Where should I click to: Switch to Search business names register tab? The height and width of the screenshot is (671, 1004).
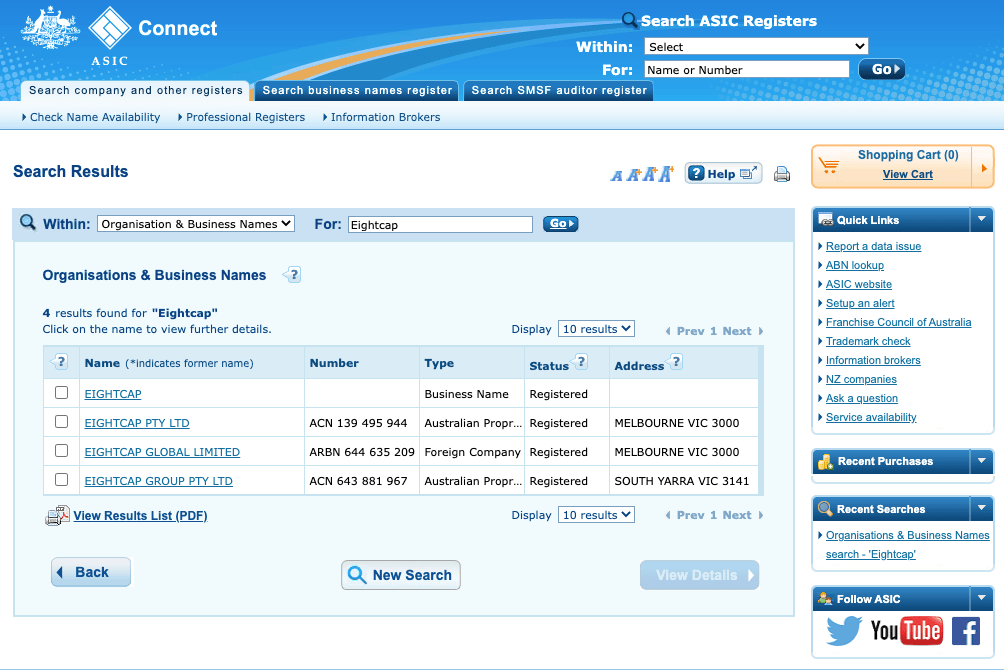[x=357, y=90]
